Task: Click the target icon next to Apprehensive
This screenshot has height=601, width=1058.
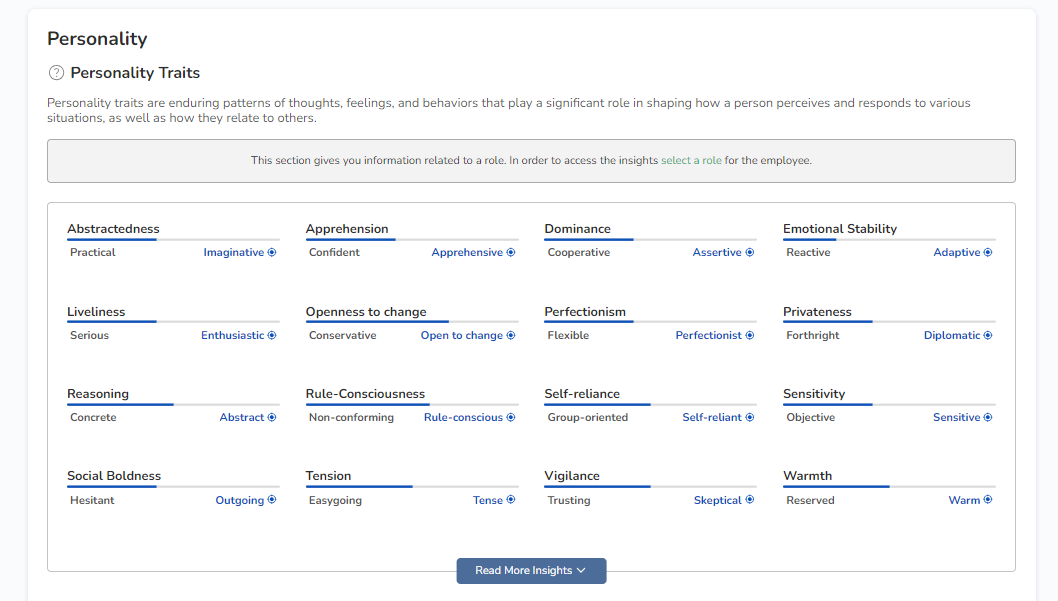Action: coord(511,253)
